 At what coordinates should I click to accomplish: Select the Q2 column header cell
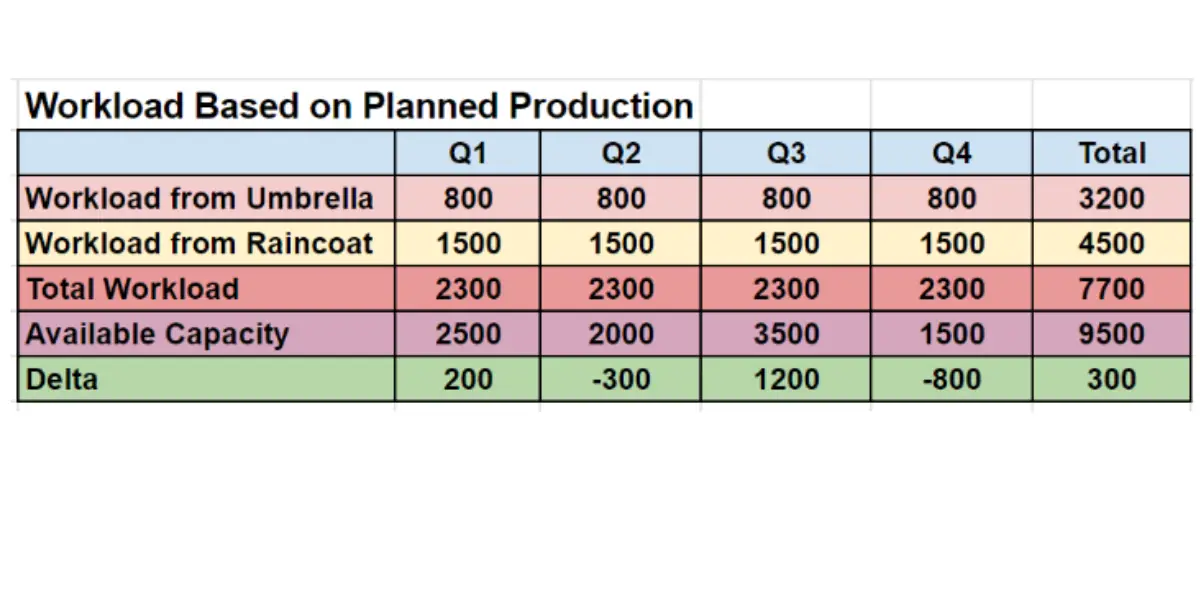click(x=620, y=153)
